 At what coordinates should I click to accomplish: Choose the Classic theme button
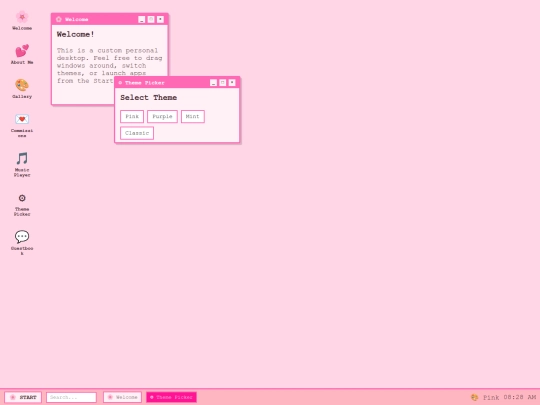(x=137, y=133)
